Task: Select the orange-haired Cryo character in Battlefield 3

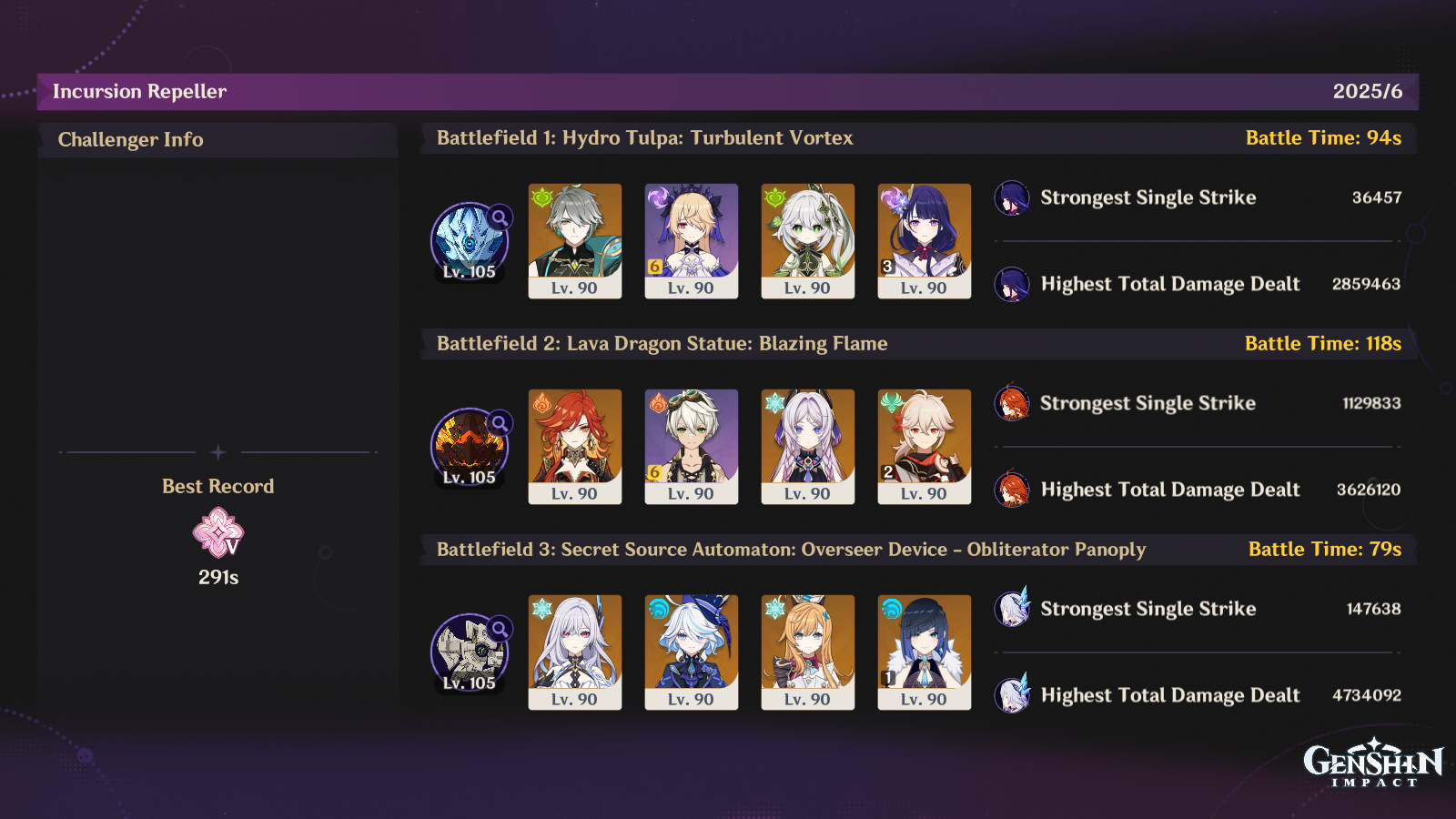Action: 808,652
